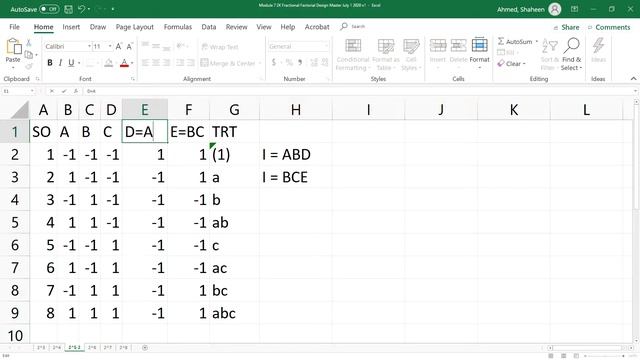
Task: Open Sort & Filter menu
Action: click(x=549, y=55)
